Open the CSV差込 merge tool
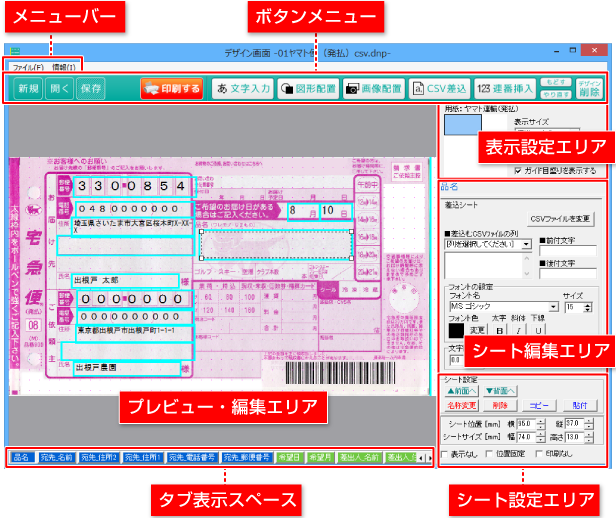Screen dimensions: 616x518 click(x=440, y=89)
